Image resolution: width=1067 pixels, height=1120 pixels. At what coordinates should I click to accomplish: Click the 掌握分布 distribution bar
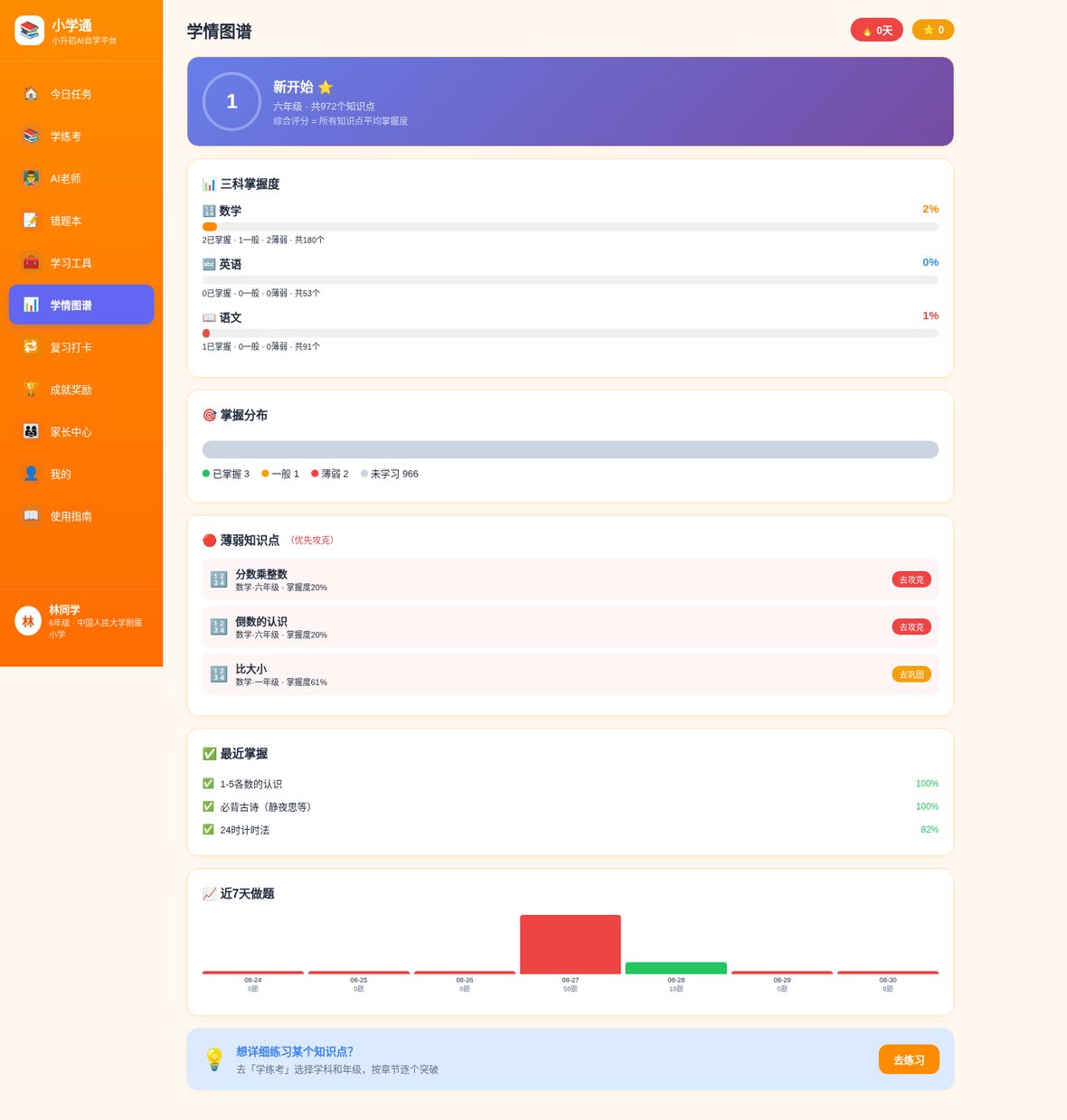pos(571,449)
